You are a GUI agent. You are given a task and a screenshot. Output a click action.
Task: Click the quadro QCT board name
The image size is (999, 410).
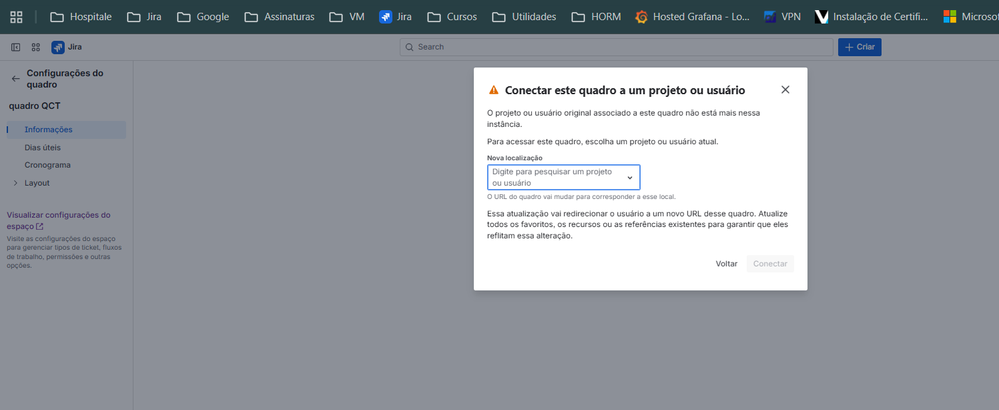[34, 106]
